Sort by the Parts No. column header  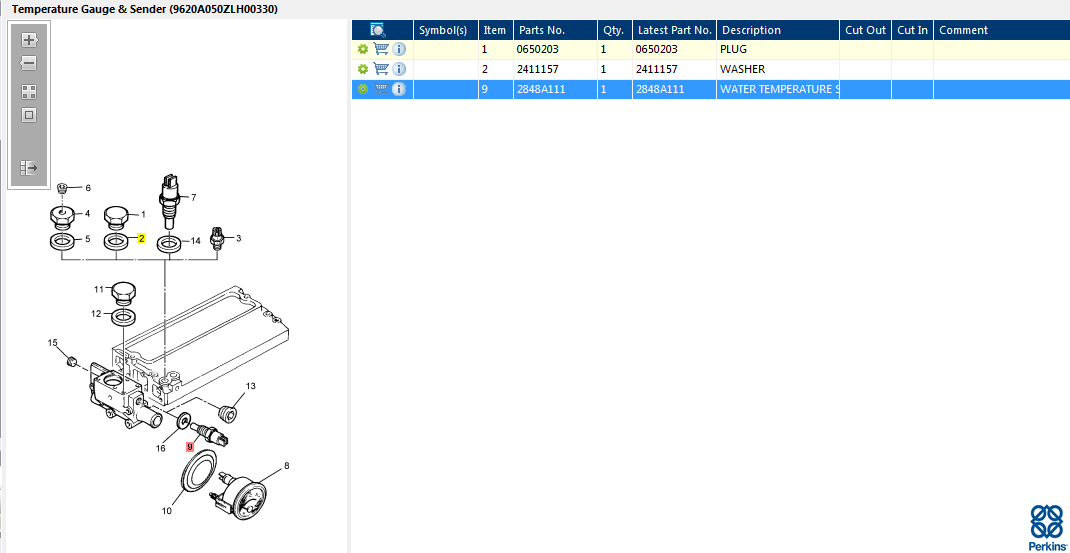coord(555,30)
